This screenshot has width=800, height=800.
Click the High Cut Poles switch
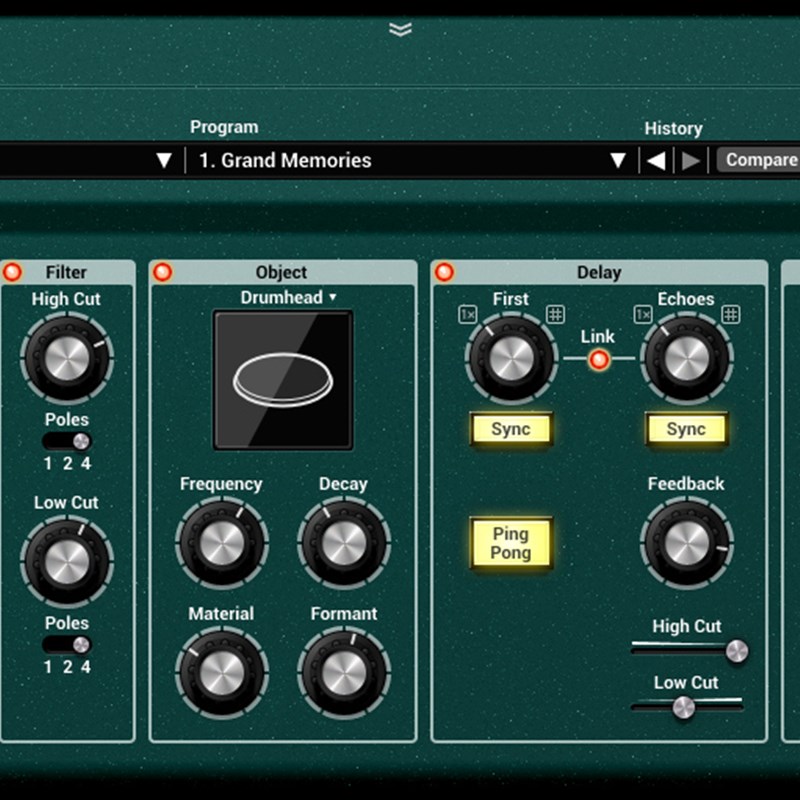click(x=67, y=441)
